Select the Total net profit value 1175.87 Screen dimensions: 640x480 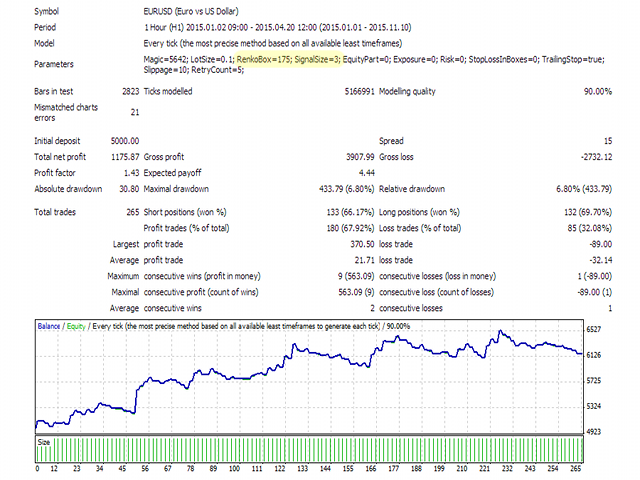pos(122,157)
